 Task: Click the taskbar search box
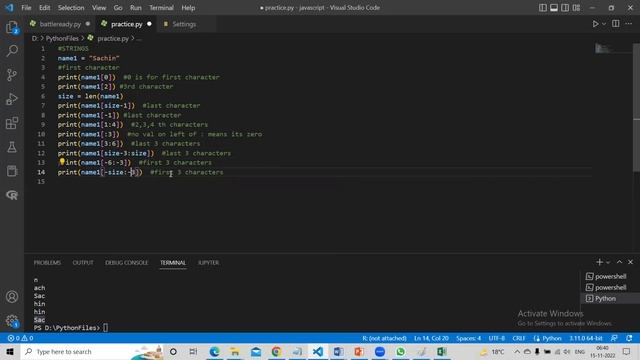92,351
